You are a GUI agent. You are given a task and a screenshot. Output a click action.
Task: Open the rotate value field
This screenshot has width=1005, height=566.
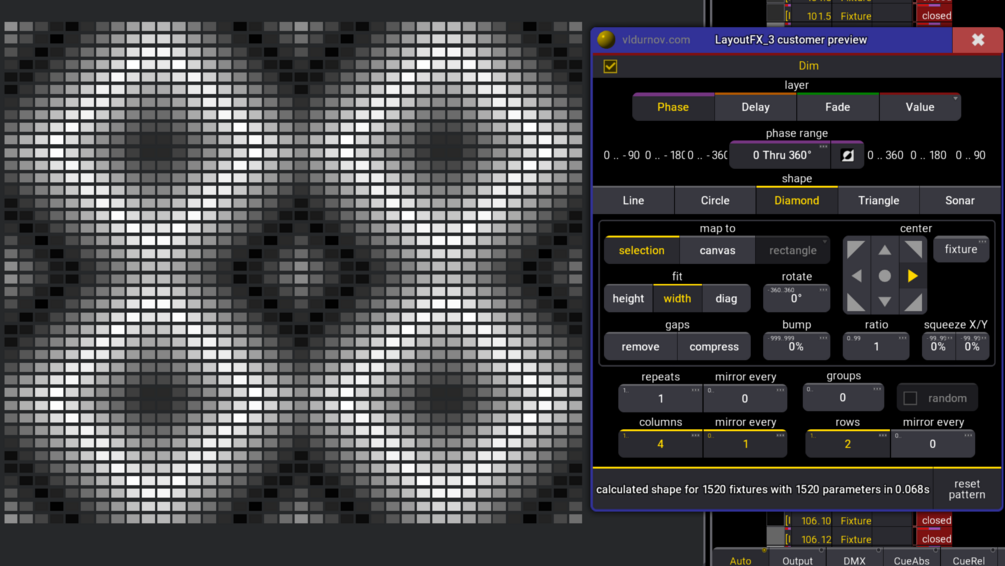click(x=796, y=299)
